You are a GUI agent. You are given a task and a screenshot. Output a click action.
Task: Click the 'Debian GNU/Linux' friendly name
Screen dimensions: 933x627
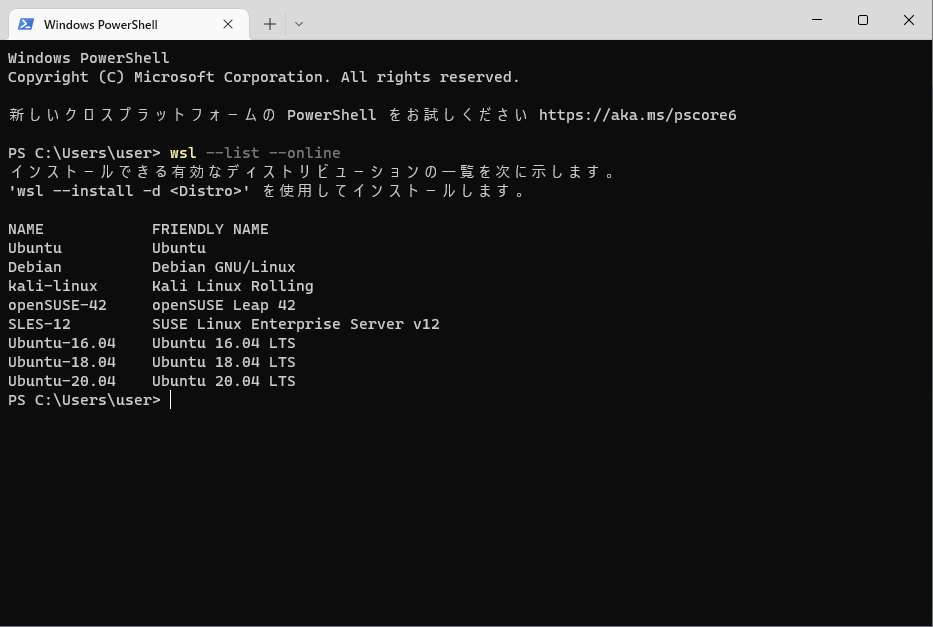[223, 267]
